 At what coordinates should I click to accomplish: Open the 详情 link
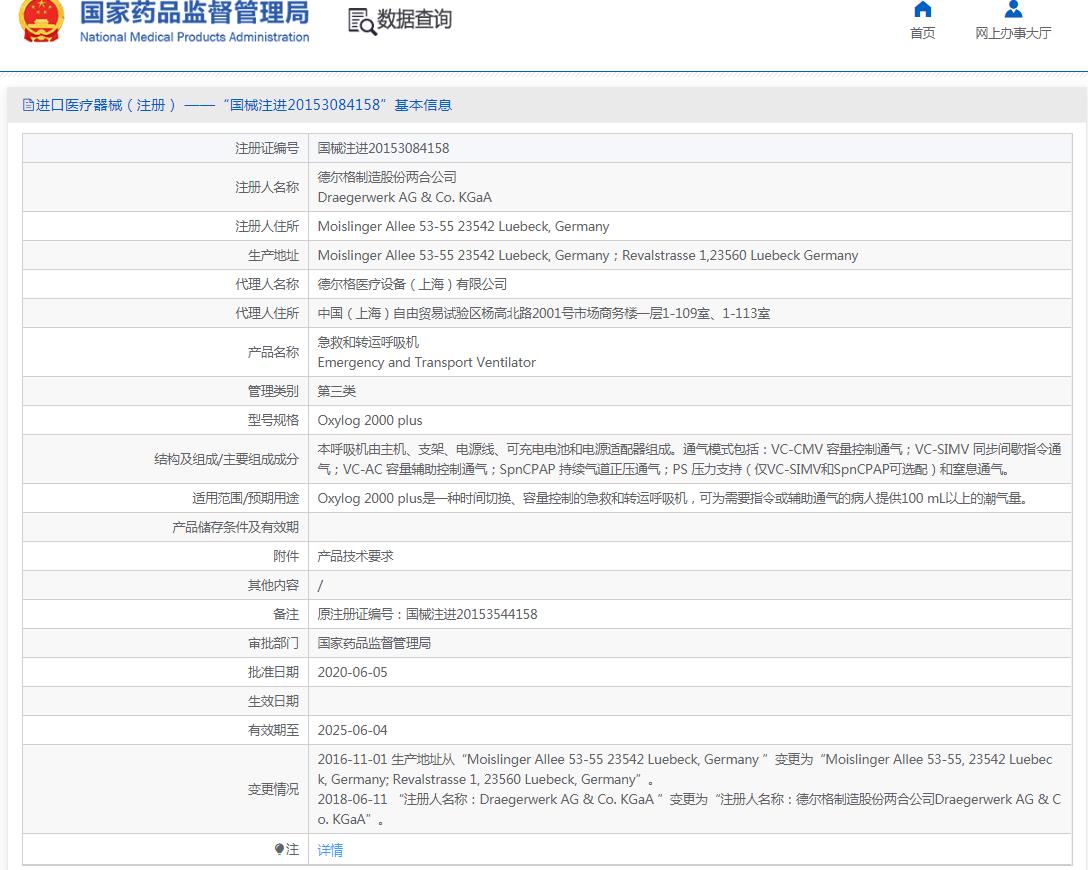click(330, 850)
